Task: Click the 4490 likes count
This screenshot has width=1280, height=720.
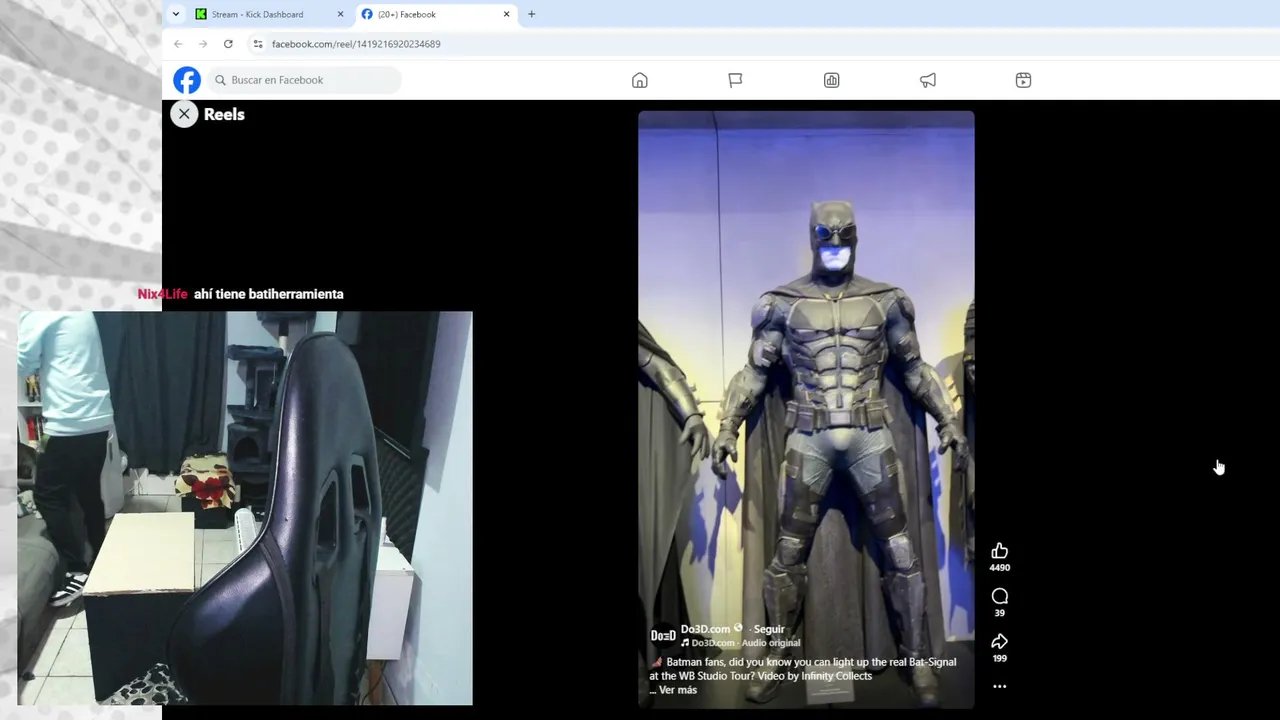Action: 999,568
